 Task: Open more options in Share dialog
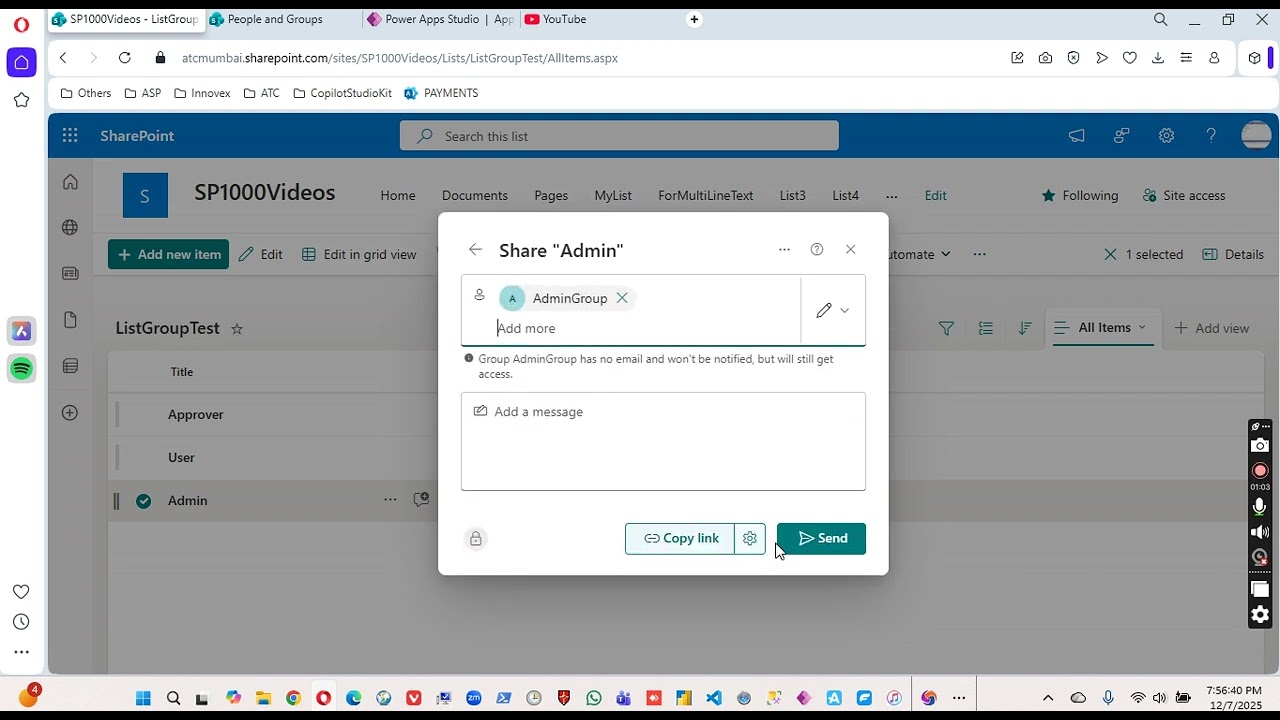784,250
